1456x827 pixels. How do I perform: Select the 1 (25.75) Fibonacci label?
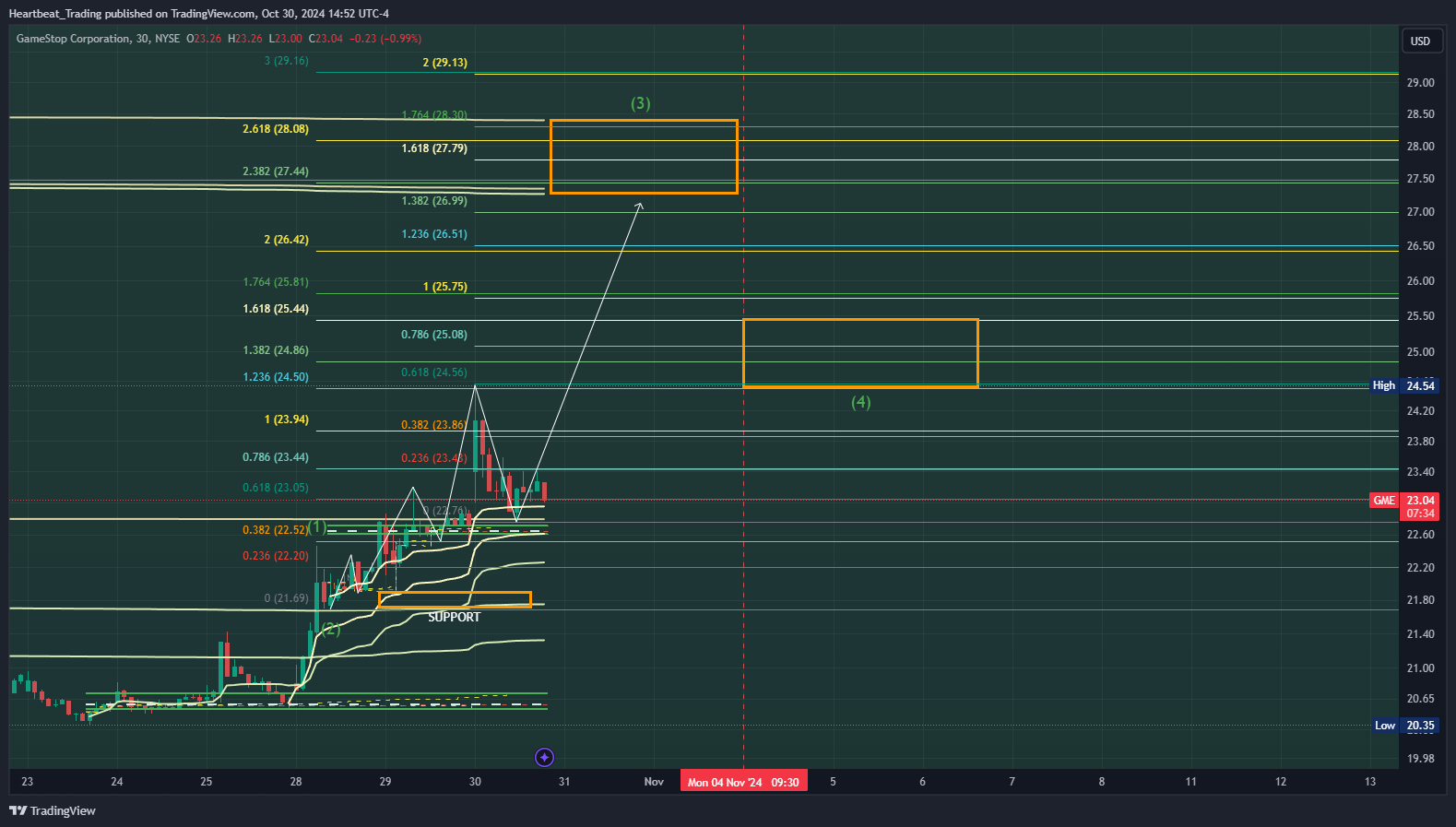coord(445,287)
